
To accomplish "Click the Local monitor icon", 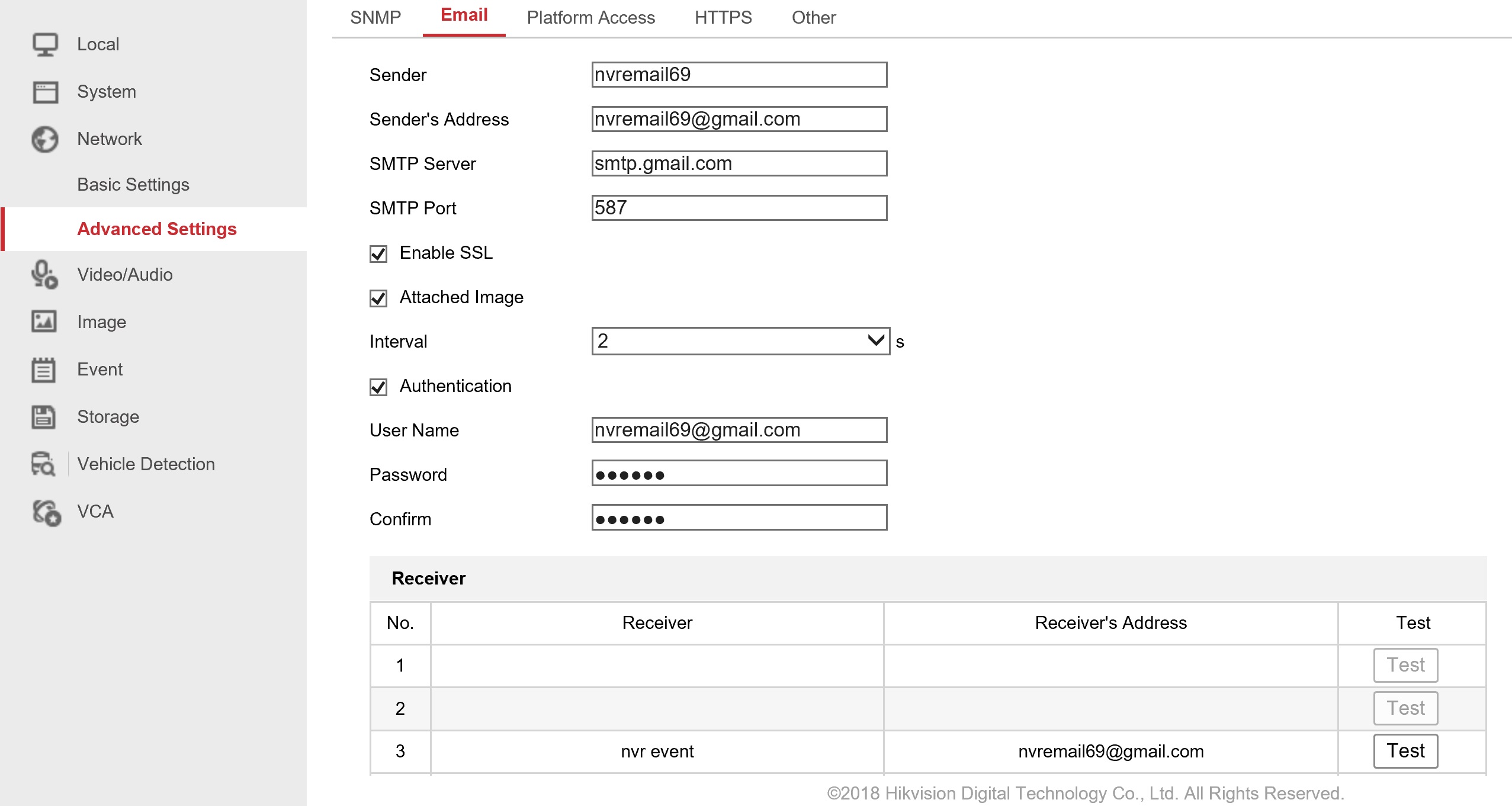I will tap(45, 44).
